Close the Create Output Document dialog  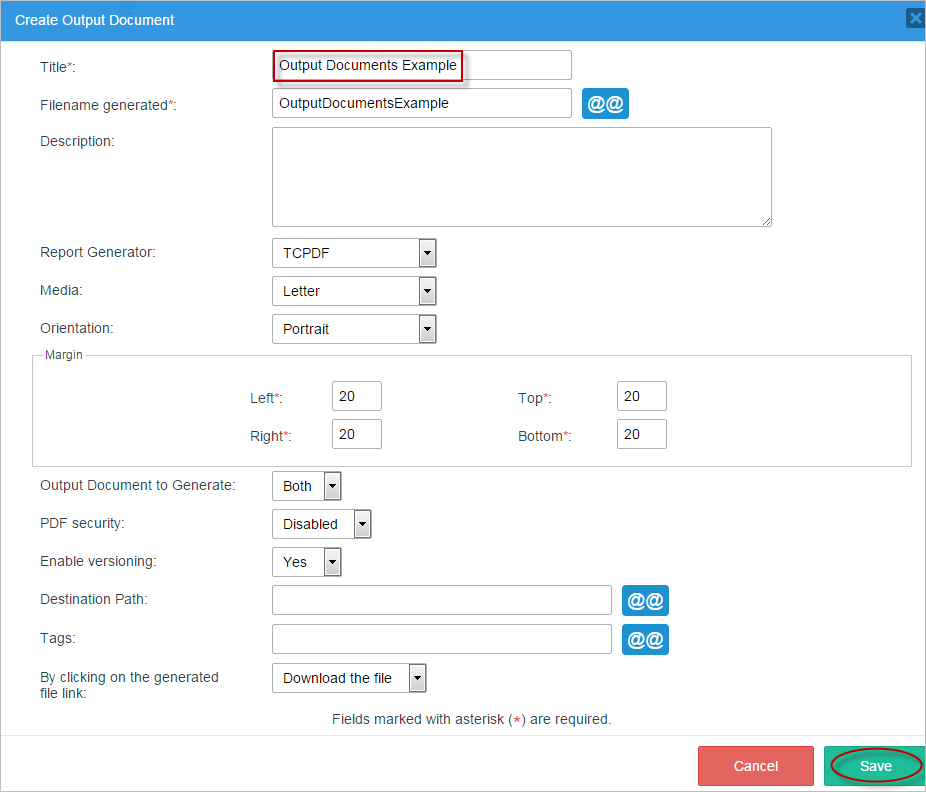tap(914, 18)
